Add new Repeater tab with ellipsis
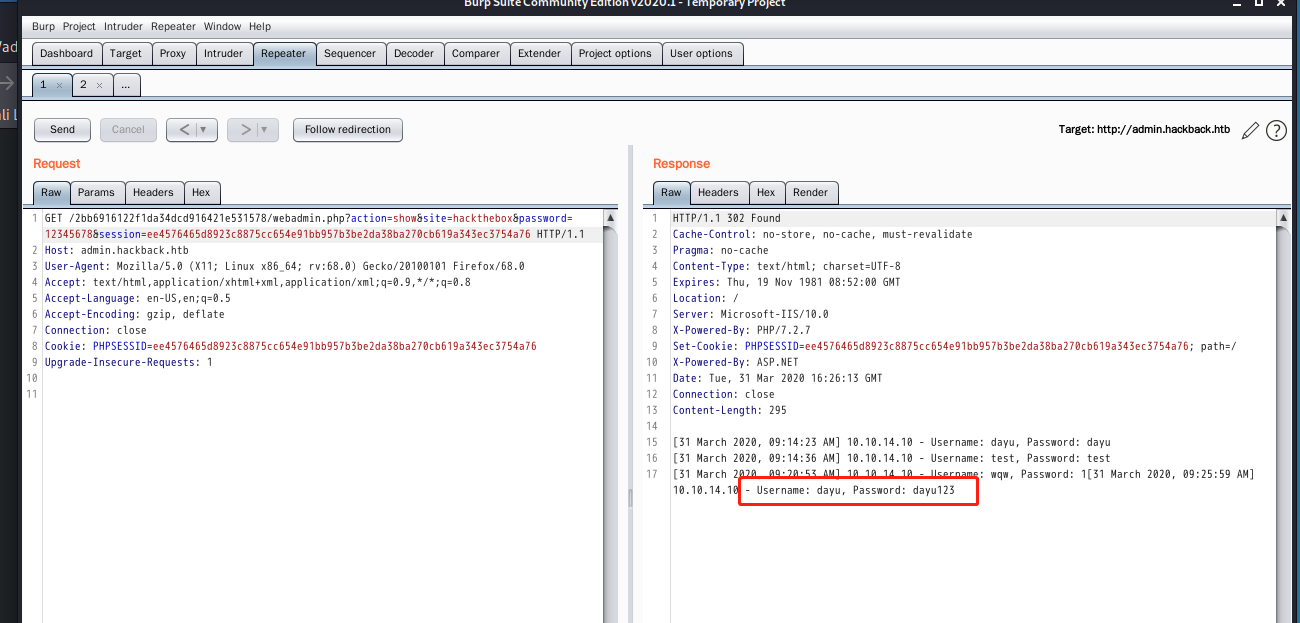 (126, 85)
